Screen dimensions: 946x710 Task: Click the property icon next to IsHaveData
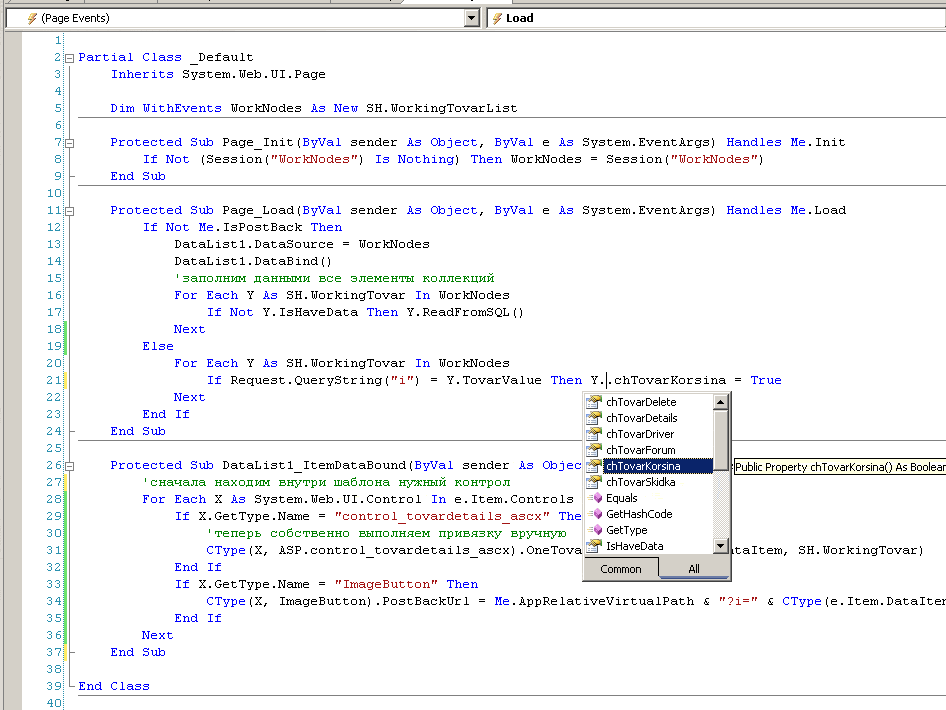[x=594, y=545]
